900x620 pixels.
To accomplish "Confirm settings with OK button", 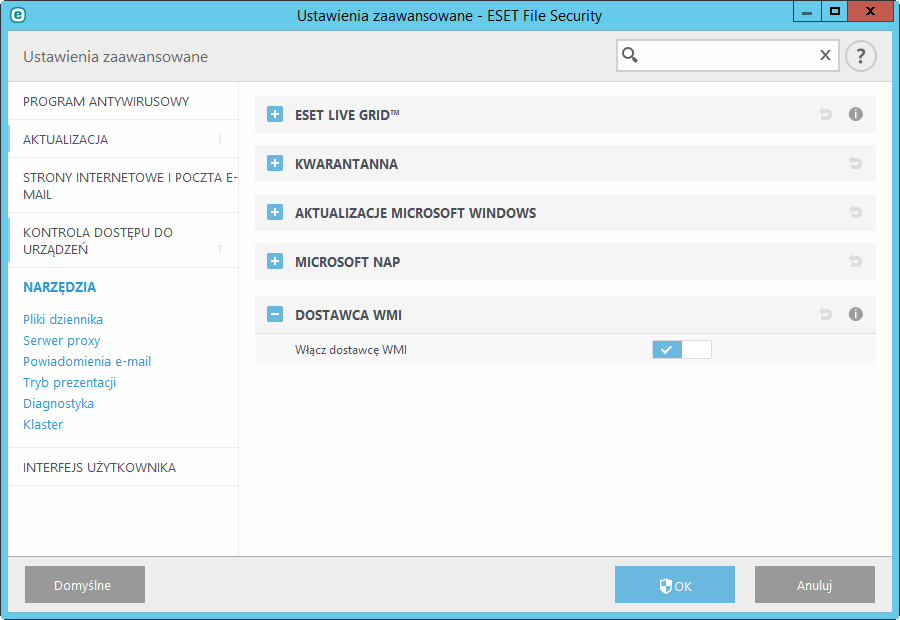I will (x=675, y=584).
